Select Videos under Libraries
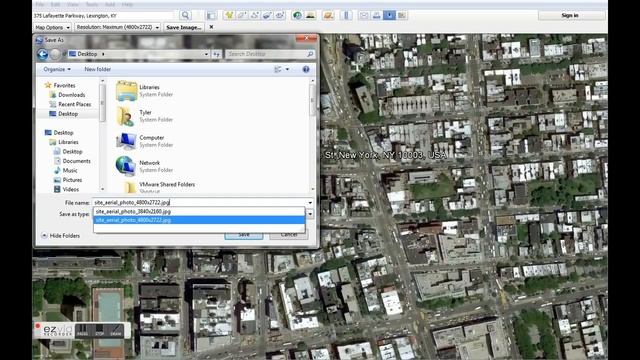Image resolution: width=640 pixels, height=360 pixels. [x=66, y=189]
